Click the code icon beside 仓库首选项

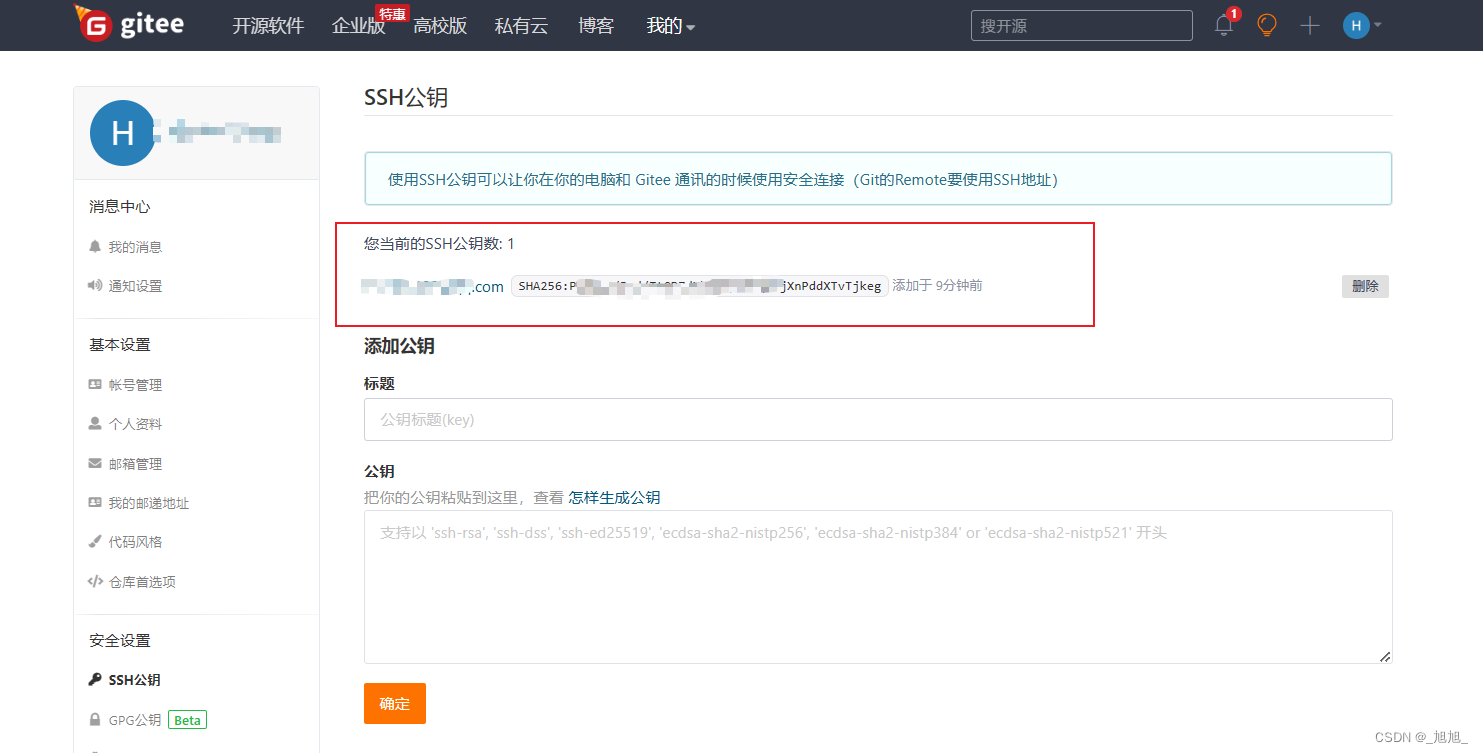pos(95,581)
